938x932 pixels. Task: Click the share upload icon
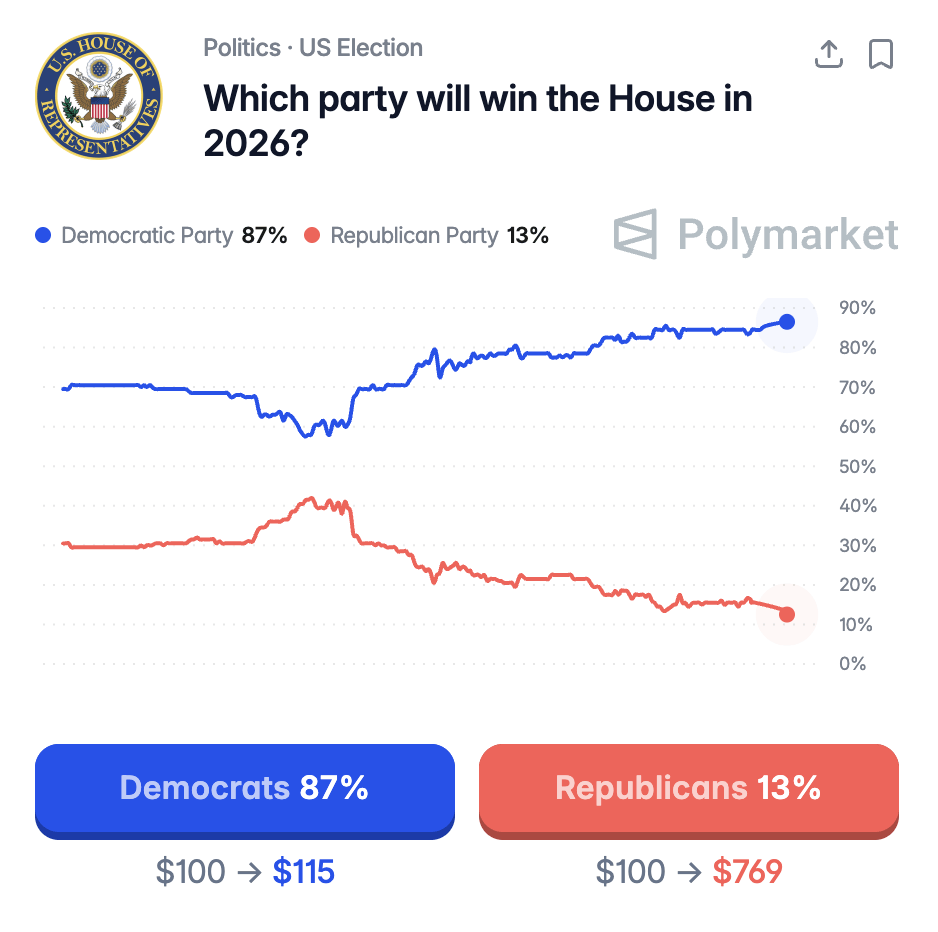point(828,54)
